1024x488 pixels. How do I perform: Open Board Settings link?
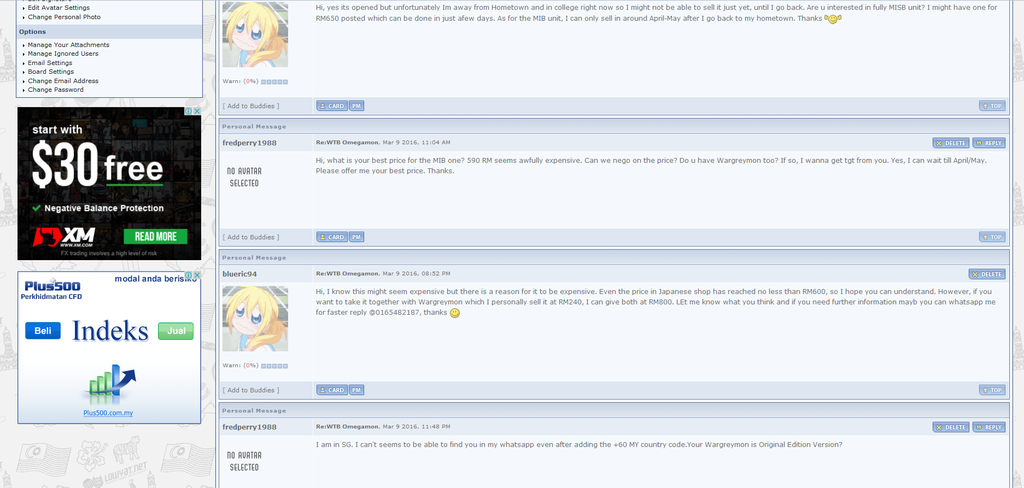[50, 72]
